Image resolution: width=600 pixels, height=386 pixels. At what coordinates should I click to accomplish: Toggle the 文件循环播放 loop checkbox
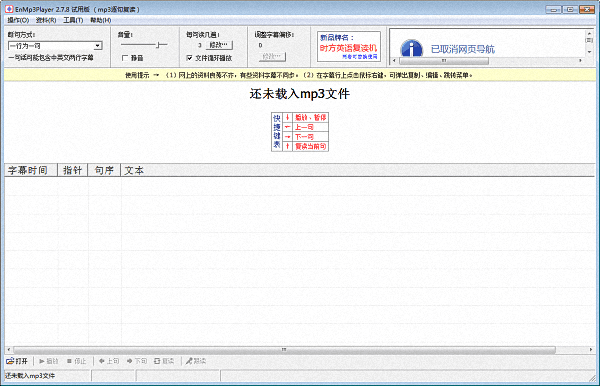(x=189, y=58)
